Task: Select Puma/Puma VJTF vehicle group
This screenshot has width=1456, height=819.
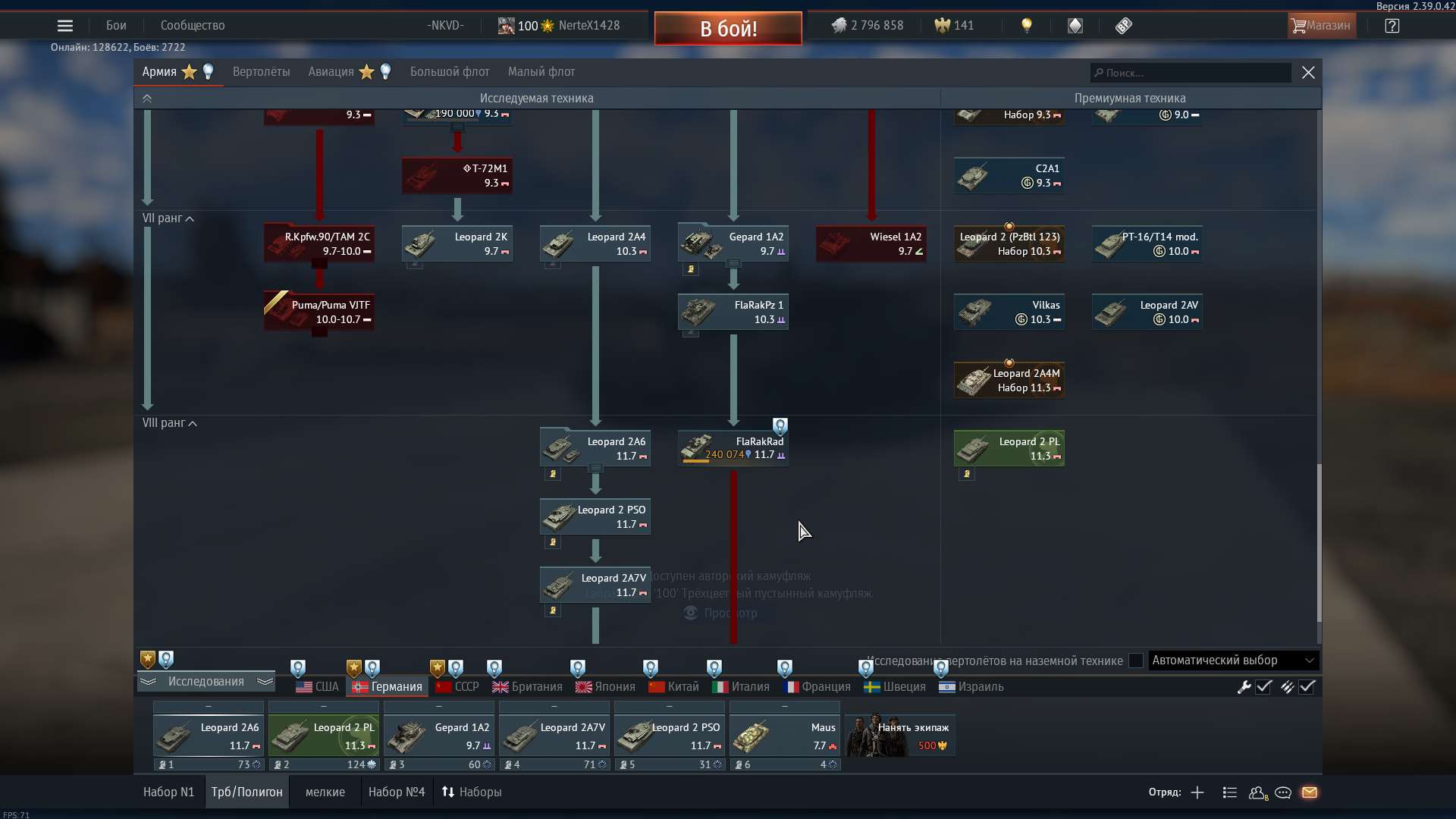Action: pos(319,312)
